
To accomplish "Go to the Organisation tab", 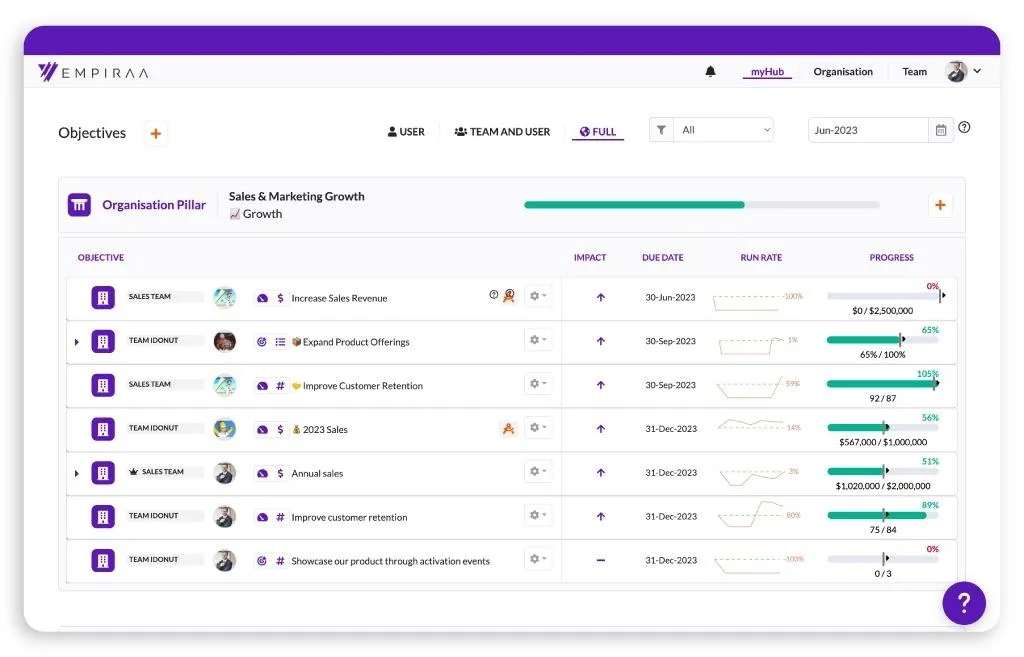I will tap(842, 72).
